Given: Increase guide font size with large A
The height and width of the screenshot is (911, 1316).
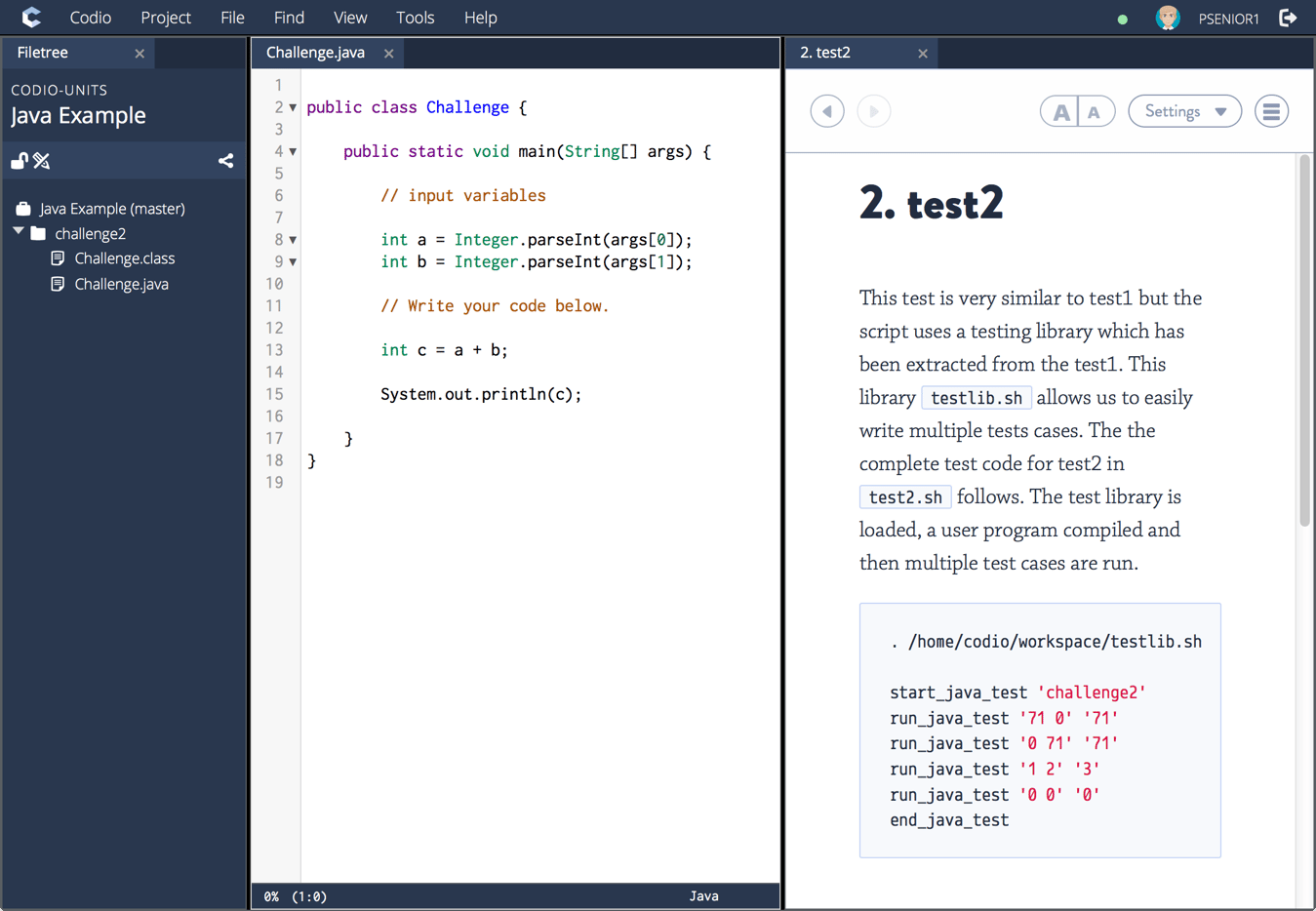Looking at the screenshot, I should 1060,112.
